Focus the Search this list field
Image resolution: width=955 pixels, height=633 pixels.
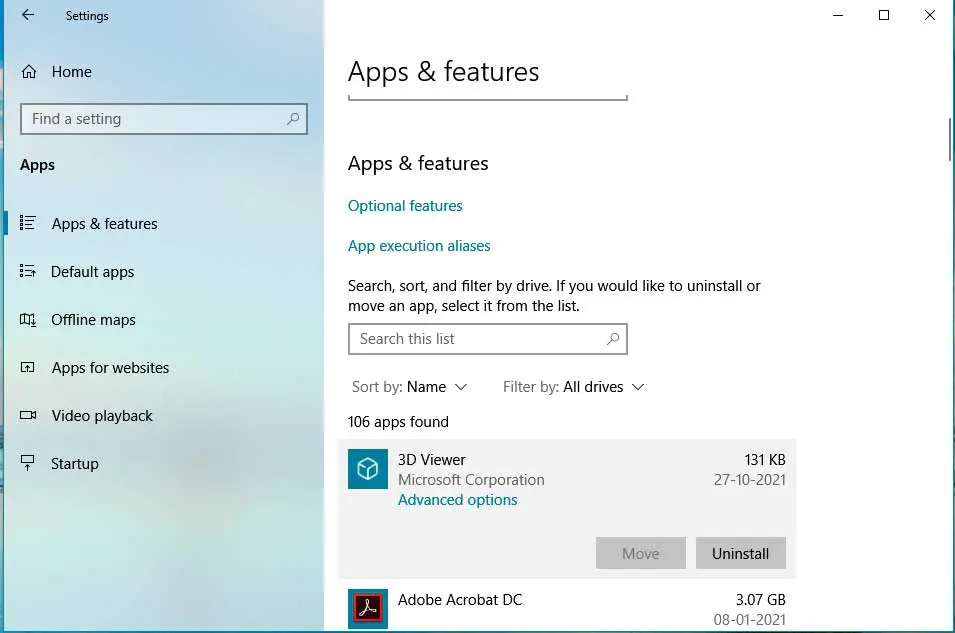[x=487, y=339]
